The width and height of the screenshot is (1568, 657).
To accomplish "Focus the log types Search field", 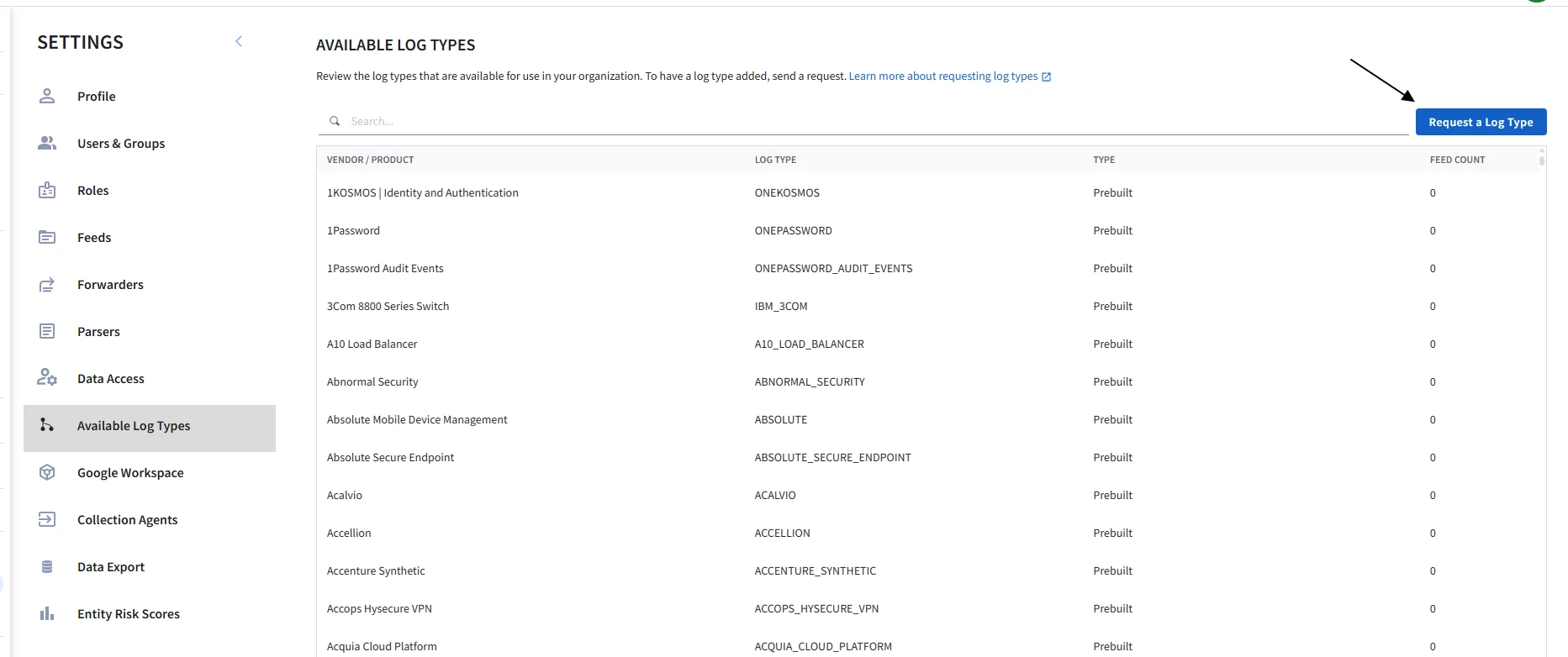I will (863, 121).
